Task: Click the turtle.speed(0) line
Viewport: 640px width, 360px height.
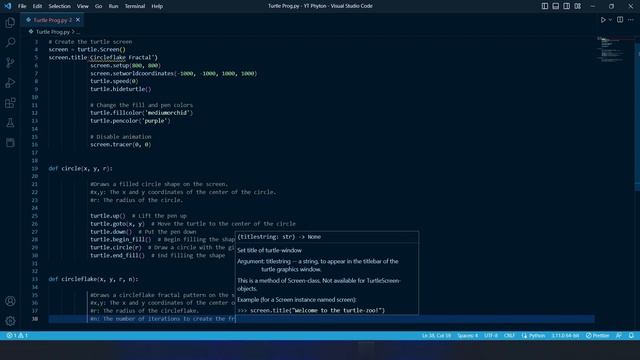Action: (x=114, y=81)
